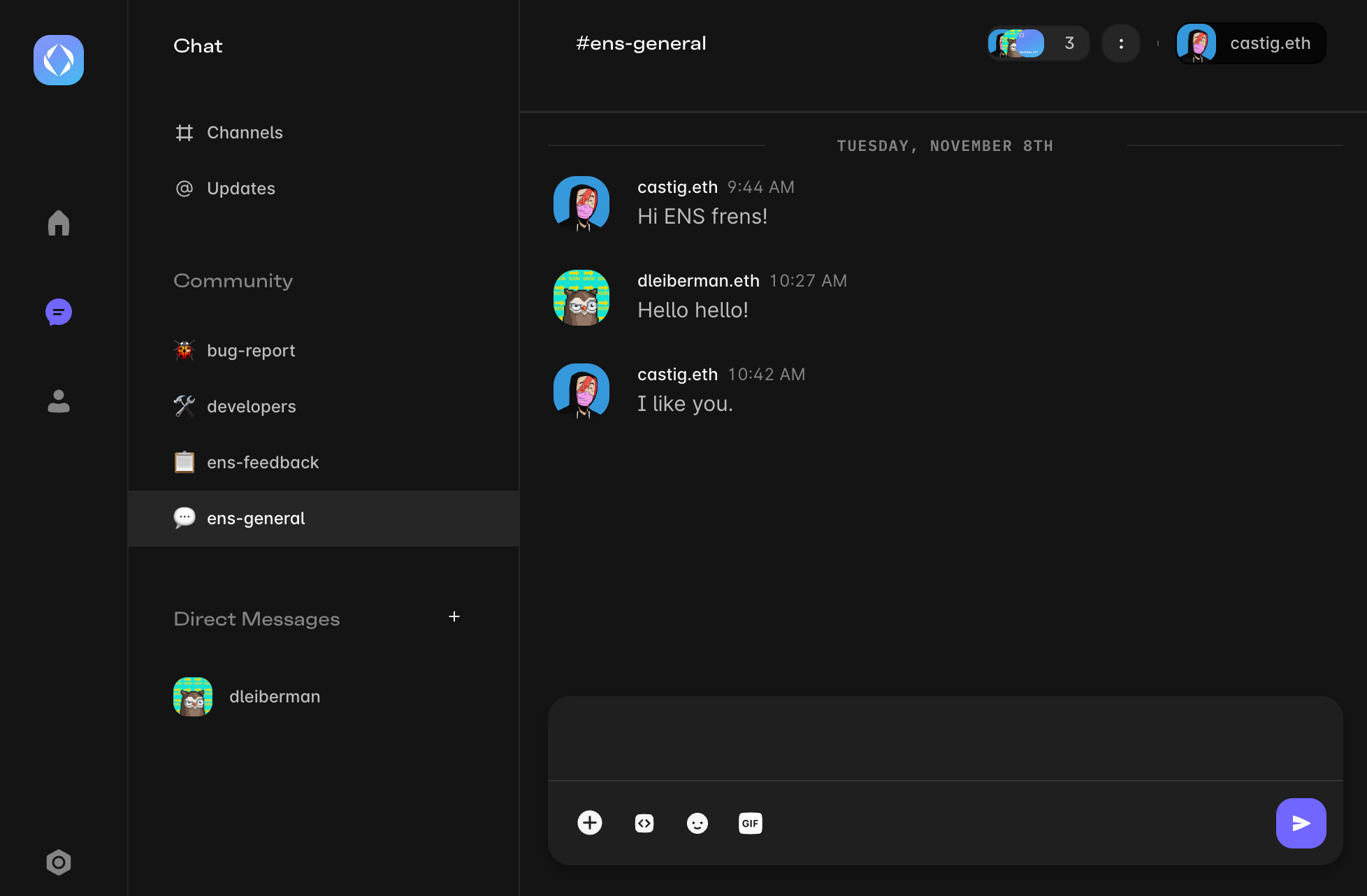The height and width of the screenshot is (896, 1367).
Task: Go to Channels menu item
Action: 244,133
